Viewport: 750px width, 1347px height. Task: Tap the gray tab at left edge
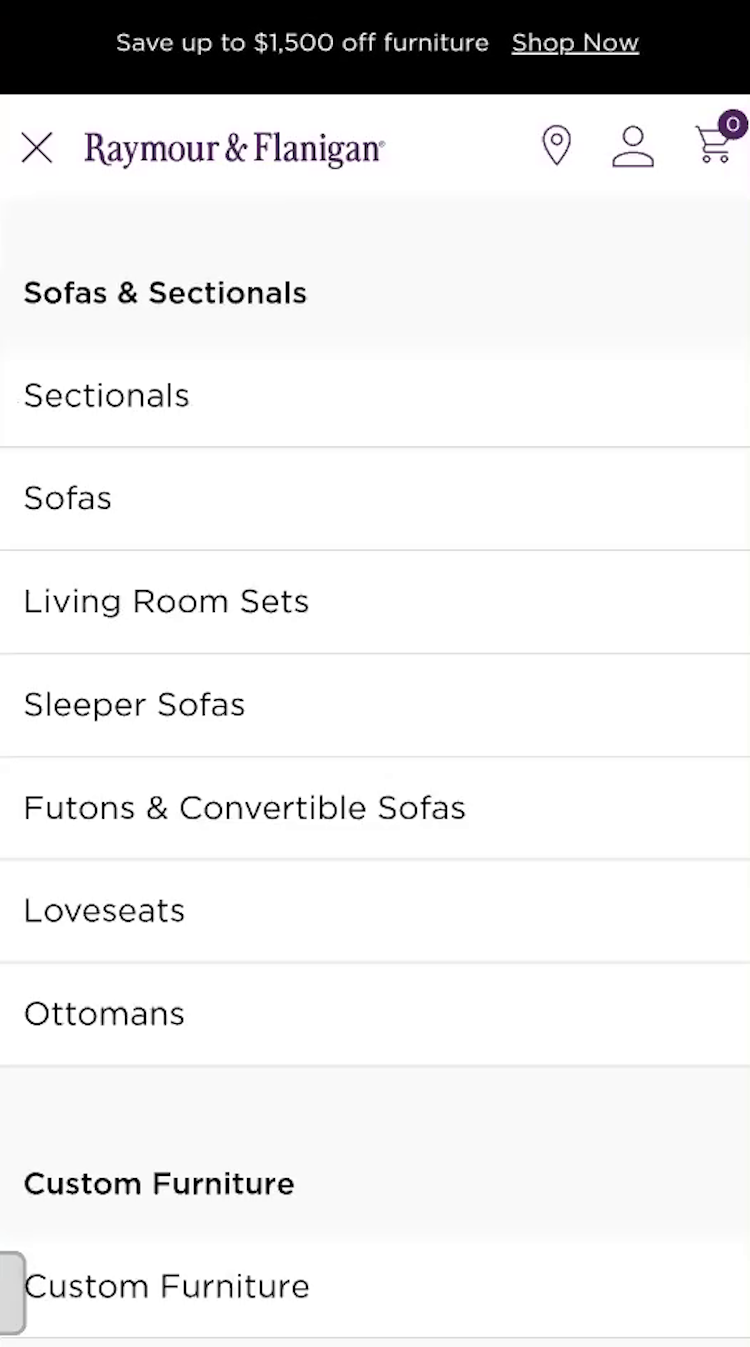(11, 1292)
